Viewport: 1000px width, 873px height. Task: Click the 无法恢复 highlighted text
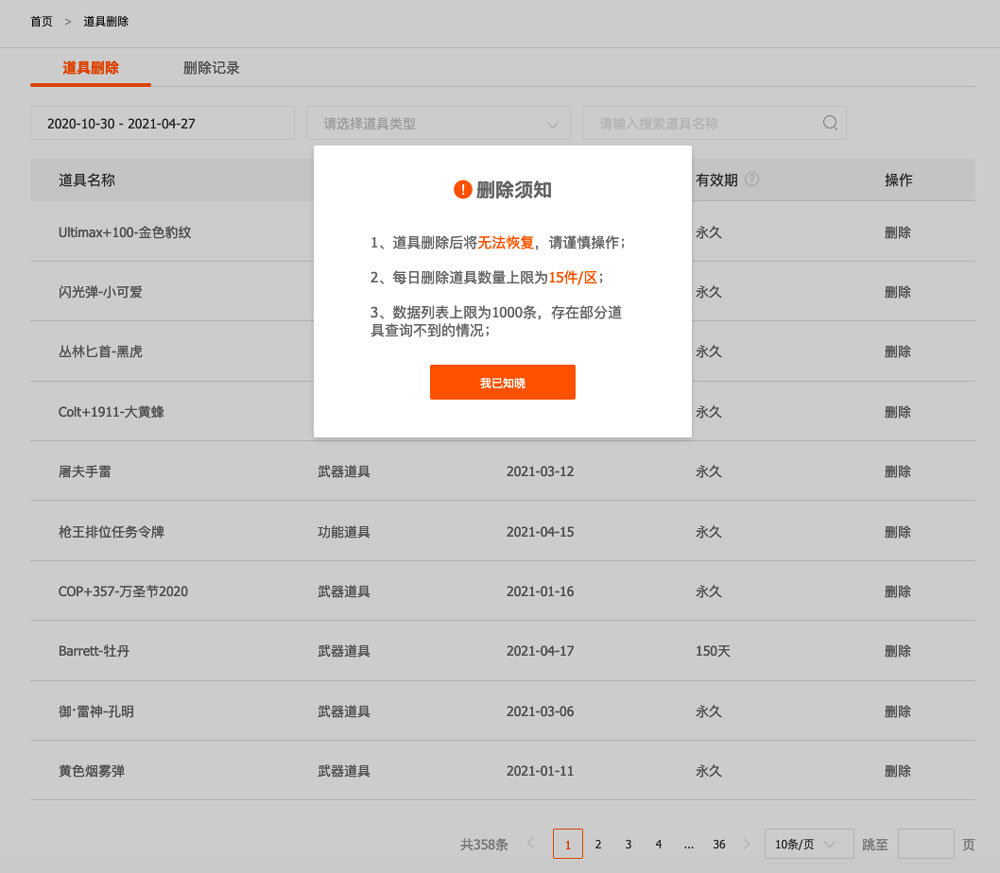[x=506, y=242]
